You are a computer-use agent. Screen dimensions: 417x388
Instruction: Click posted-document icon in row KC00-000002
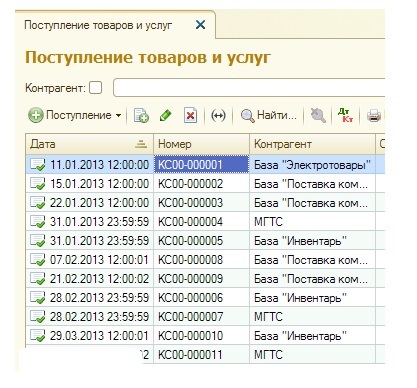pyautogui.click(x=37, y=184)
